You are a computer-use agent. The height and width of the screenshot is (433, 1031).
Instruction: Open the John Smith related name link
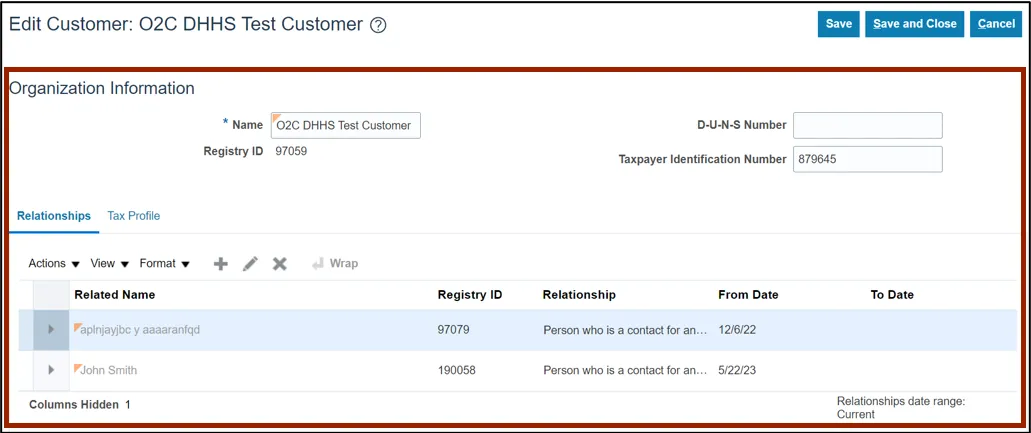(108, 370)
